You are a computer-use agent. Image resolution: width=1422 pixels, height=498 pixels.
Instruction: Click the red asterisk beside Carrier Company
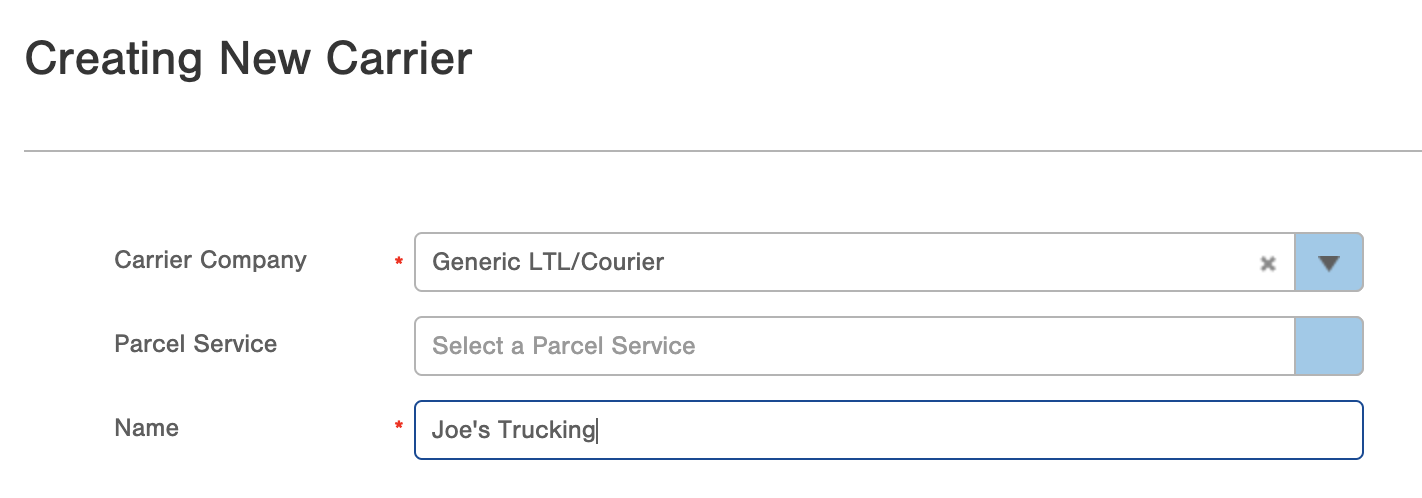[399, 262]
